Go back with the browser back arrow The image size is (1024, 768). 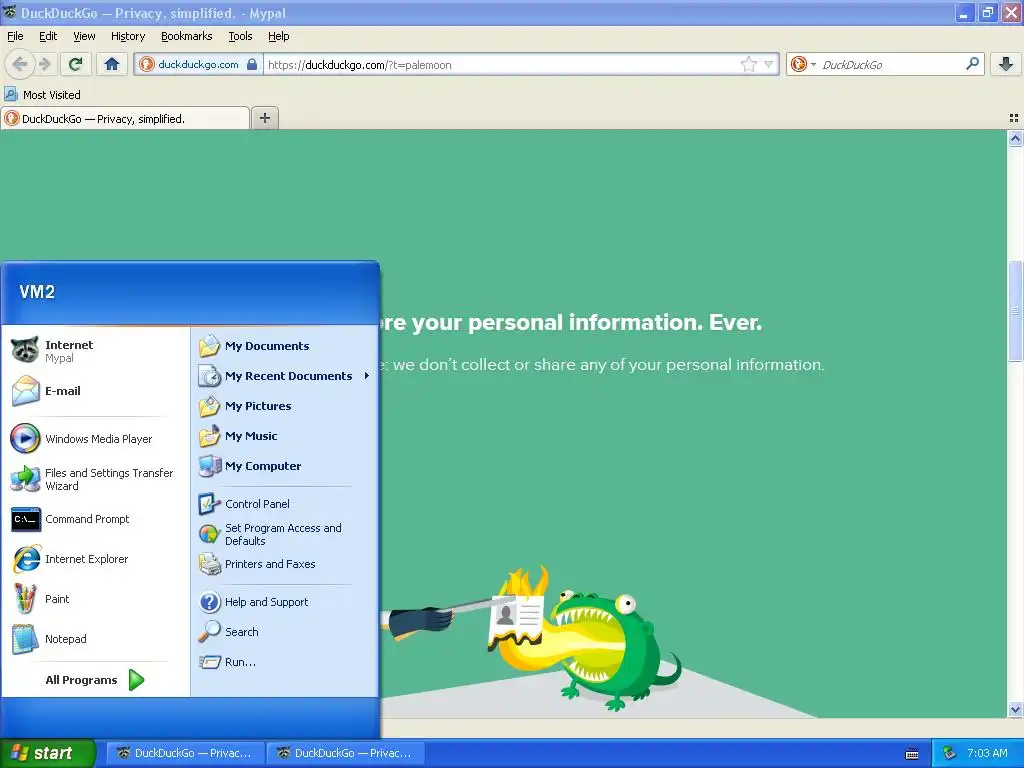(20, 64)
